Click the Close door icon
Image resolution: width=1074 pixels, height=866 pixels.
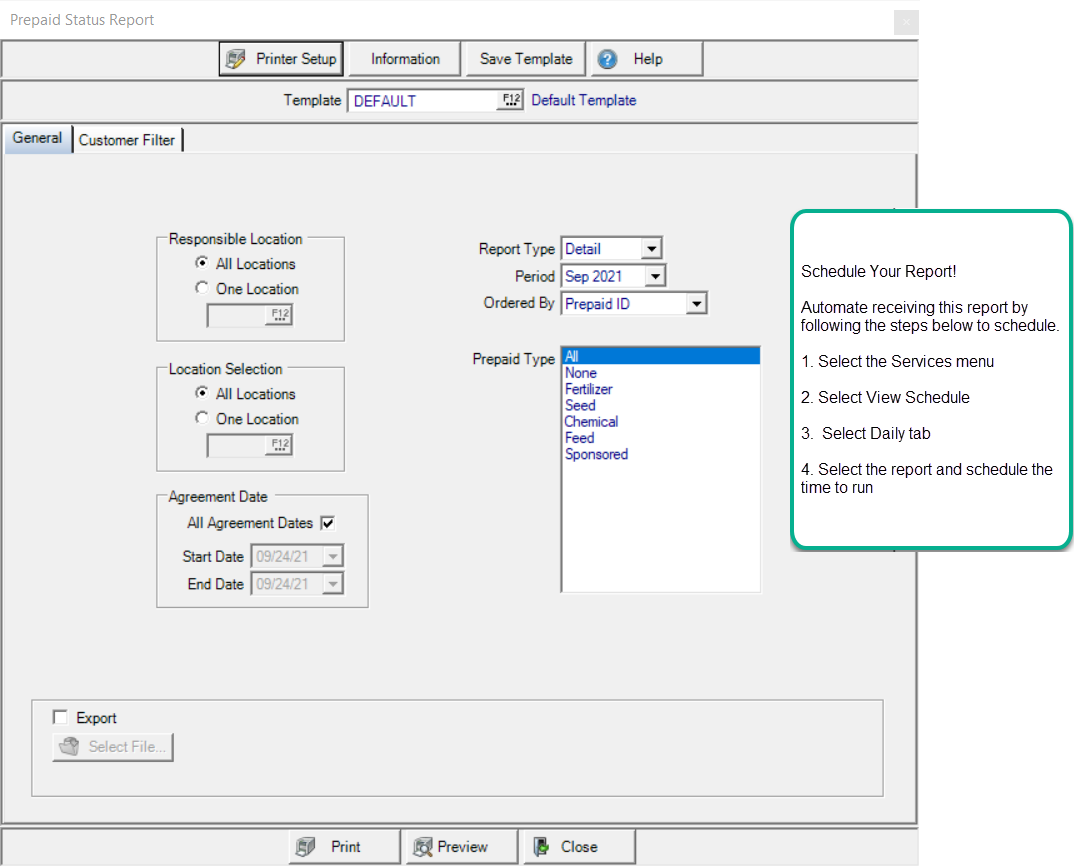tap(541, 847)
